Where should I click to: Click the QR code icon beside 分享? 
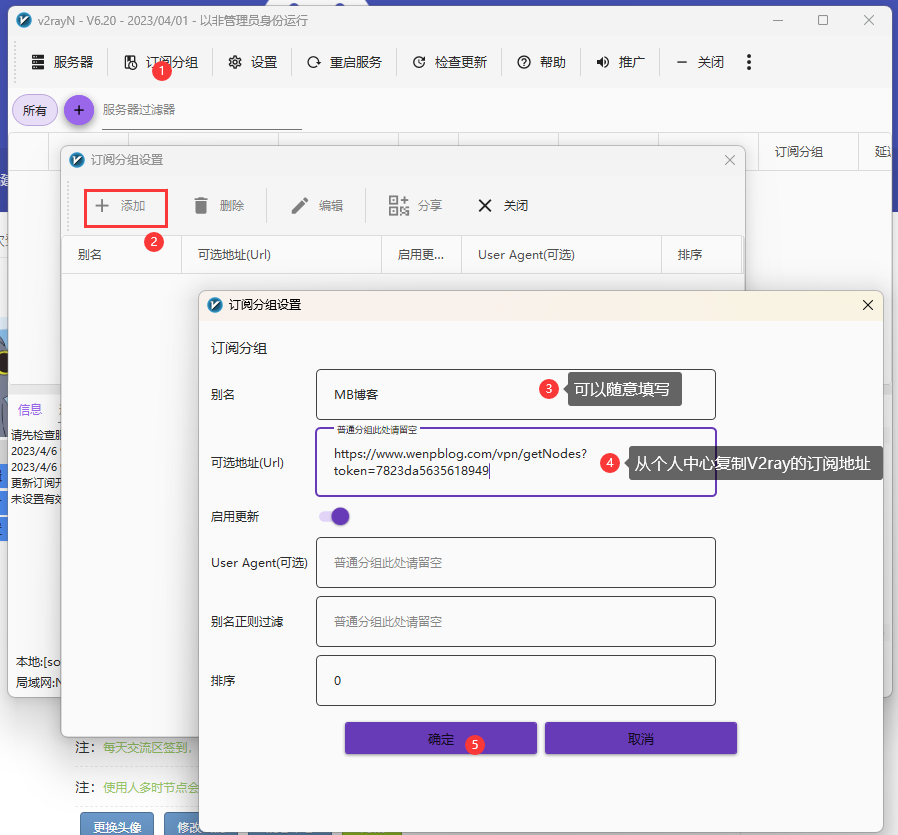pyautogui.click(x=399, y=206)
